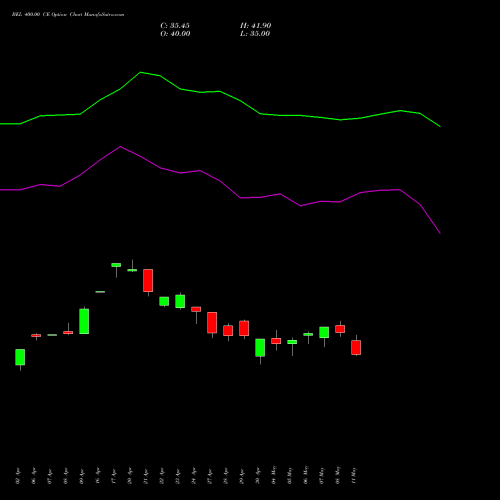This screenshot has height=500, width=500.
Task: Select the red candlestick for 27 Apr
Action: pyautogui.click(x=212, y=322)
